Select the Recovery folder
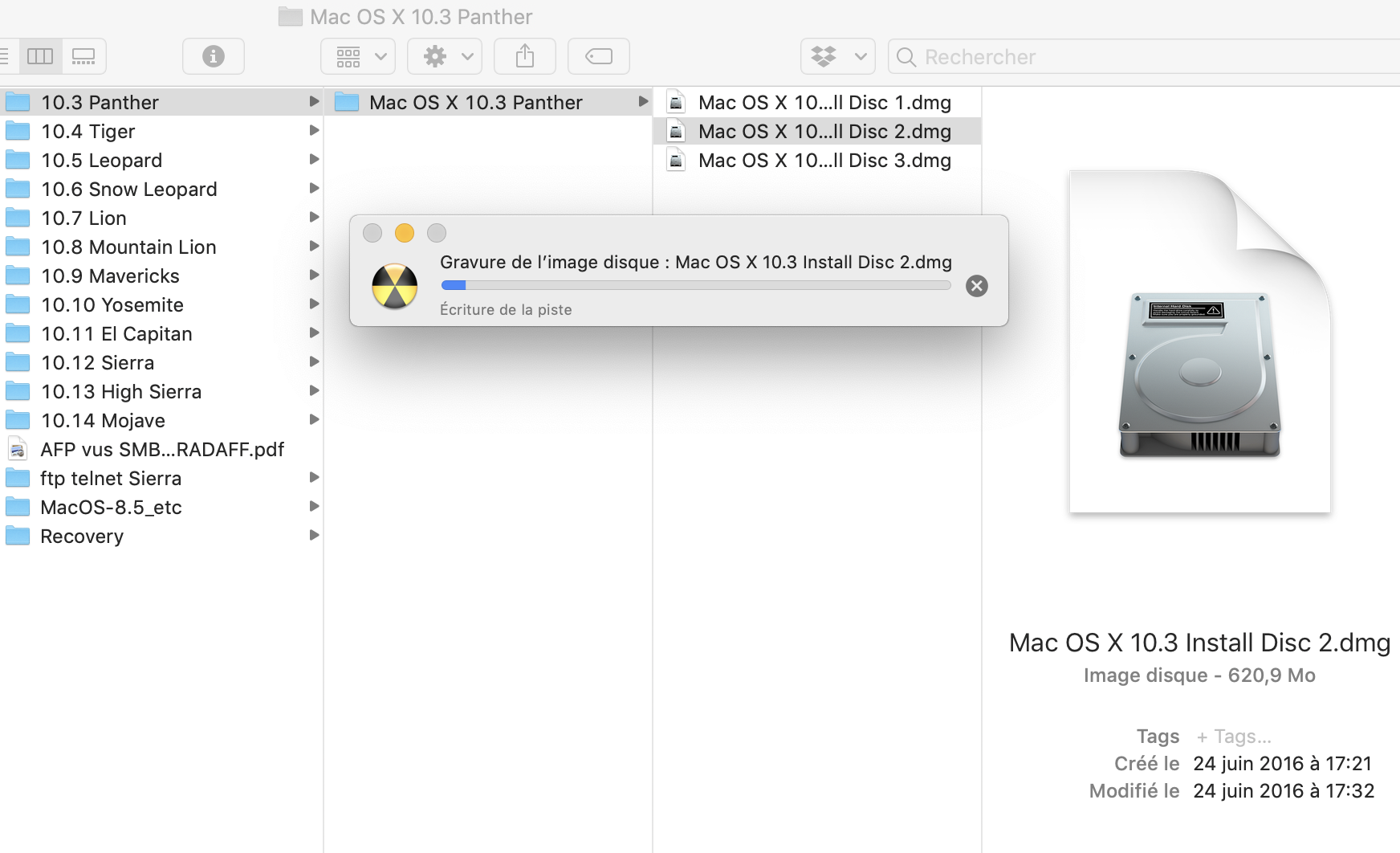 pos(161,536)
